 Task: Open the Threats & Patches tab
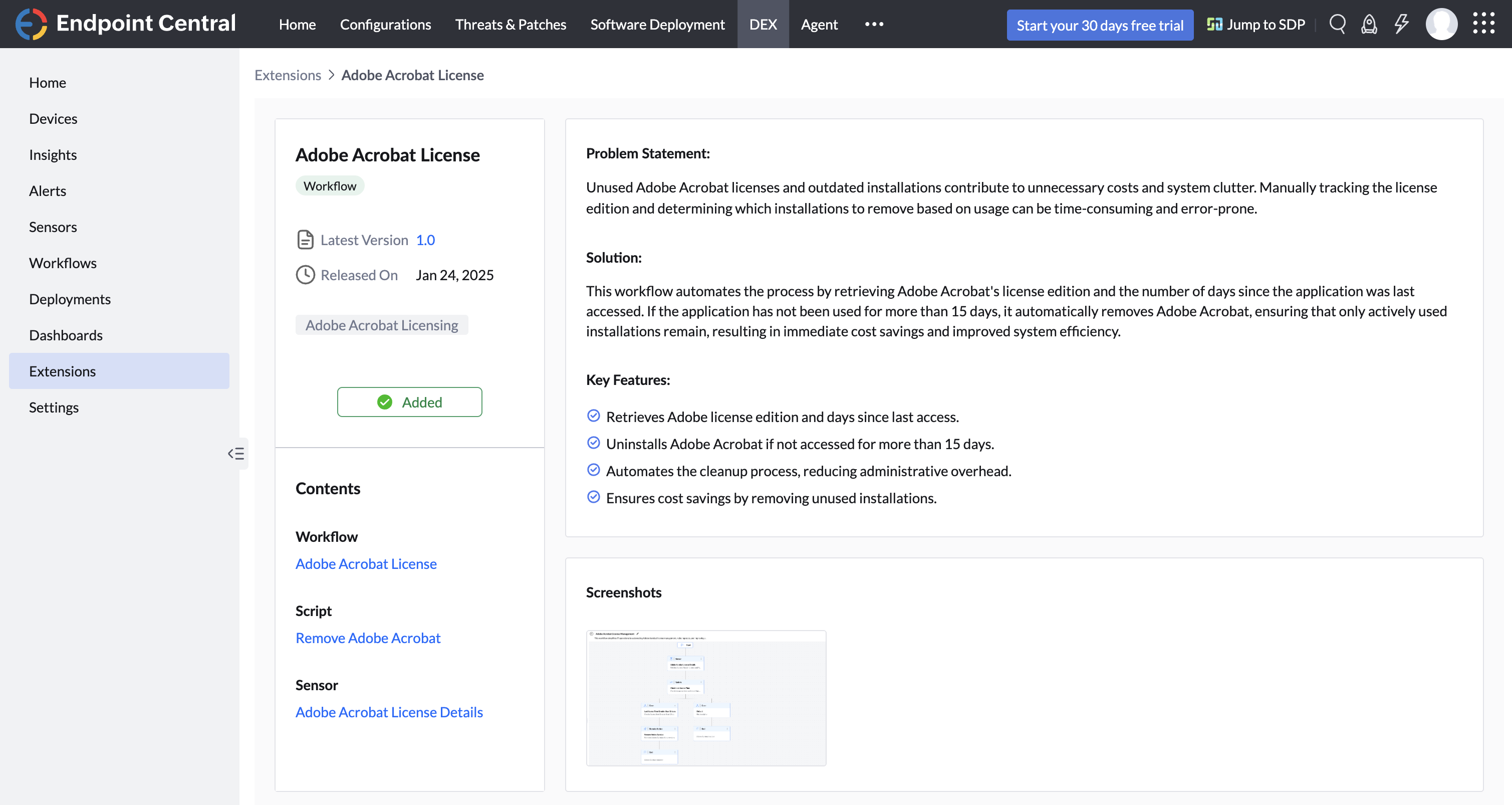(x=510, y=25)
